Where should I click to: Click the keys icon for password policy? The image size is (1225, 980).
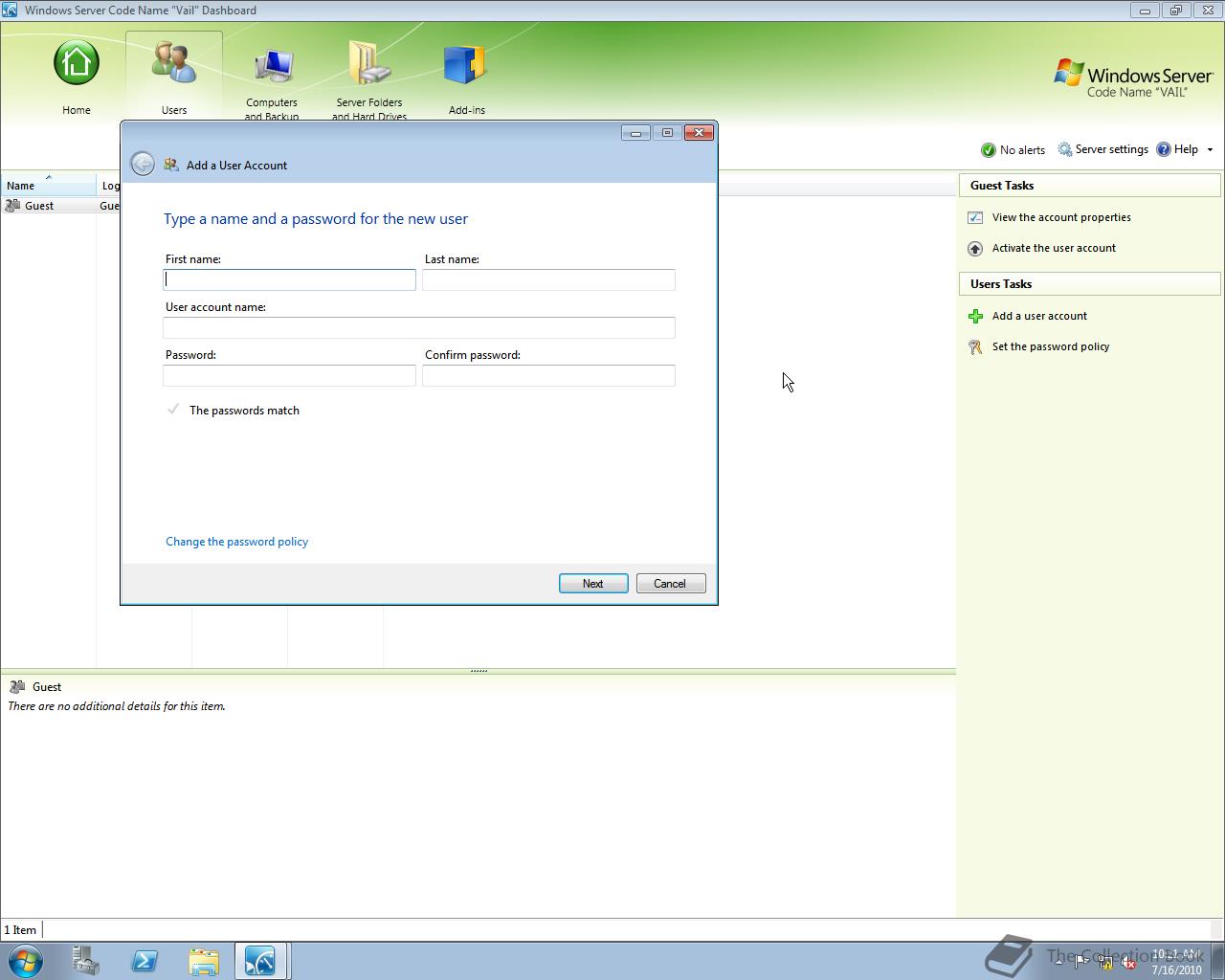coord(975,347)
